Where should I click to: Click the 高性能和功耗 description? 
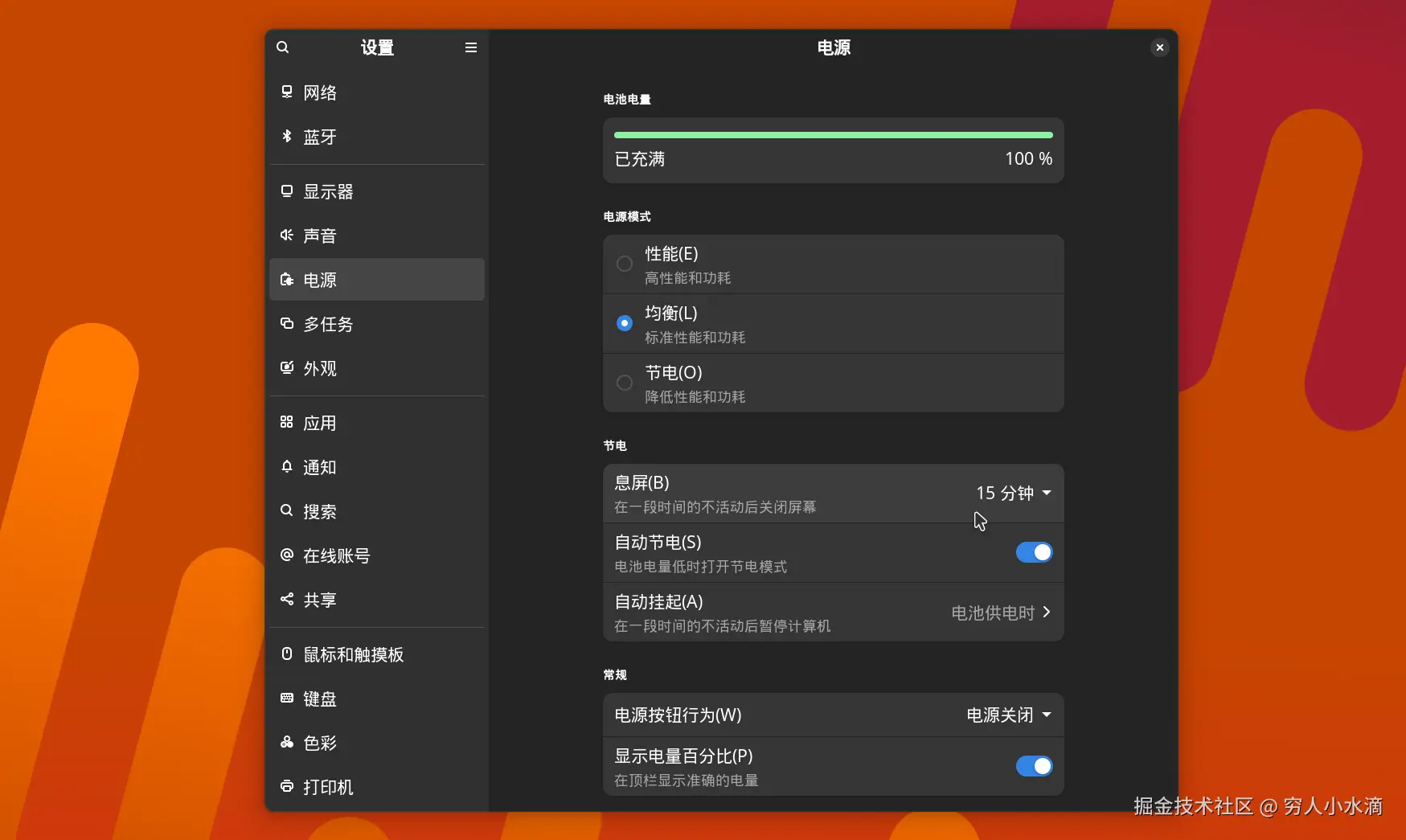[x=688, y=278]
